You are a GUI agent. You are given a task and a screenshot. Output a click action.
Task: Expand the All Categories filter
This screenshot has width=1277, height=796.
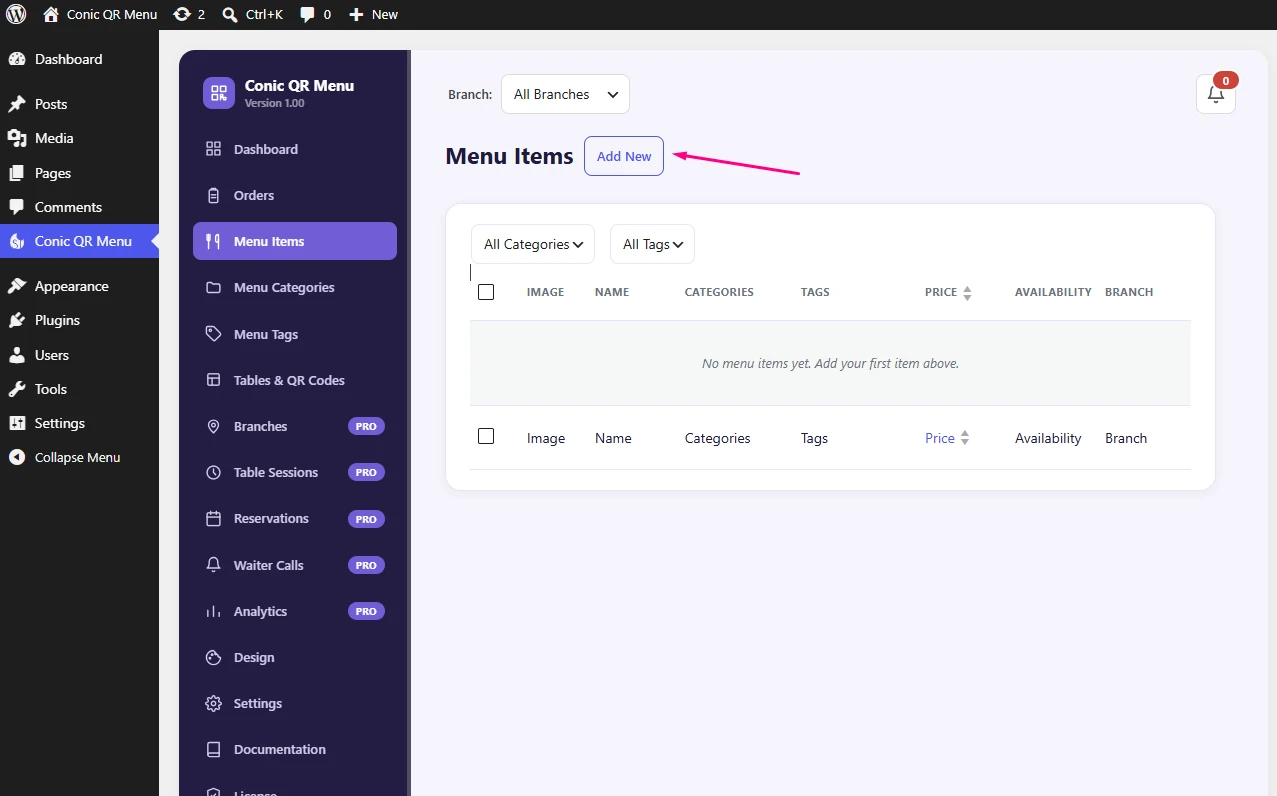pos(533,244)
